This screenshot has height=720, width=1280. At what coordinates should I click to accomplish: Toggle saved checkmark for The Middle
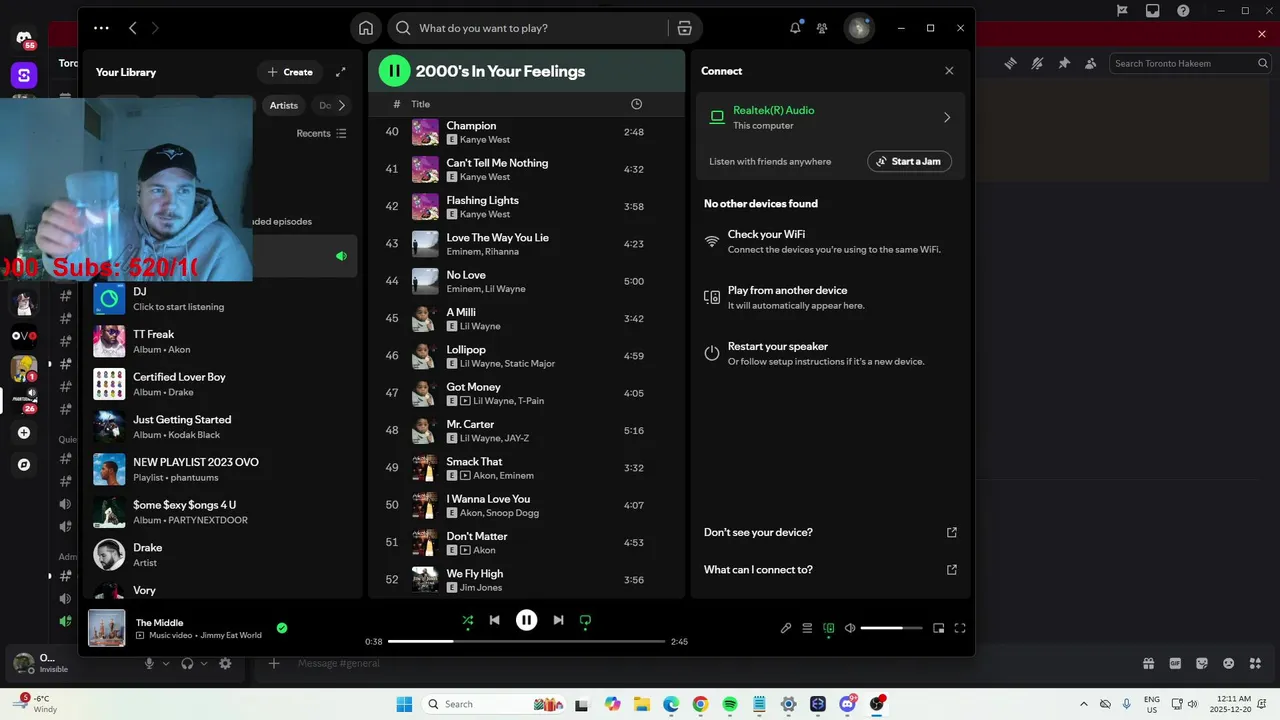(282, 628)
